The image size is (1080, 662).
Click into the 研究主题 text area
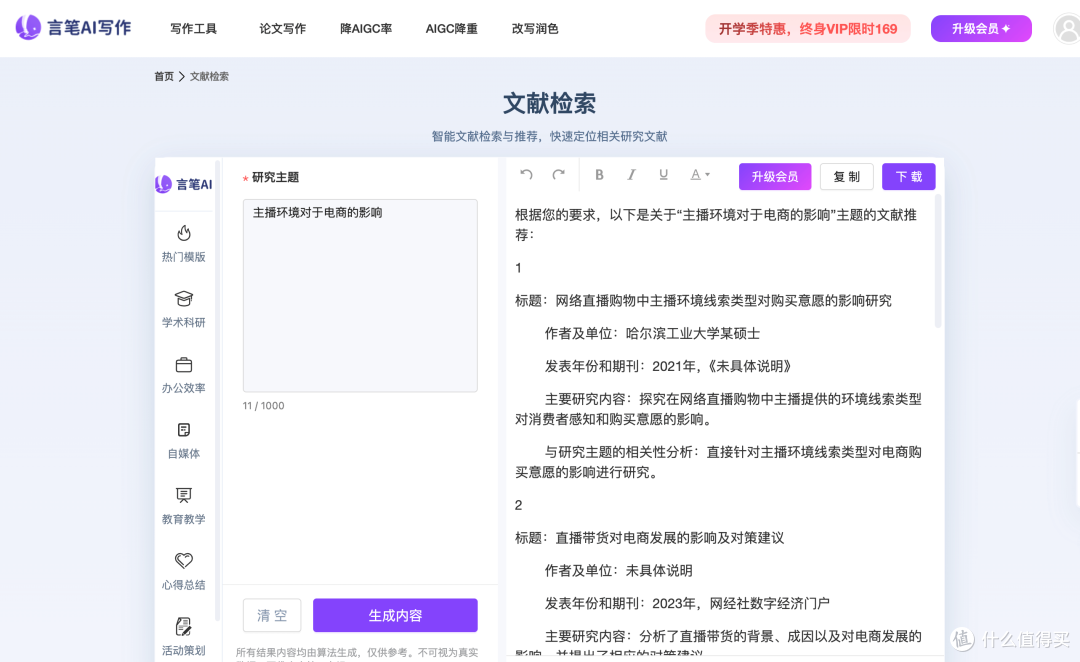point(360,296)
